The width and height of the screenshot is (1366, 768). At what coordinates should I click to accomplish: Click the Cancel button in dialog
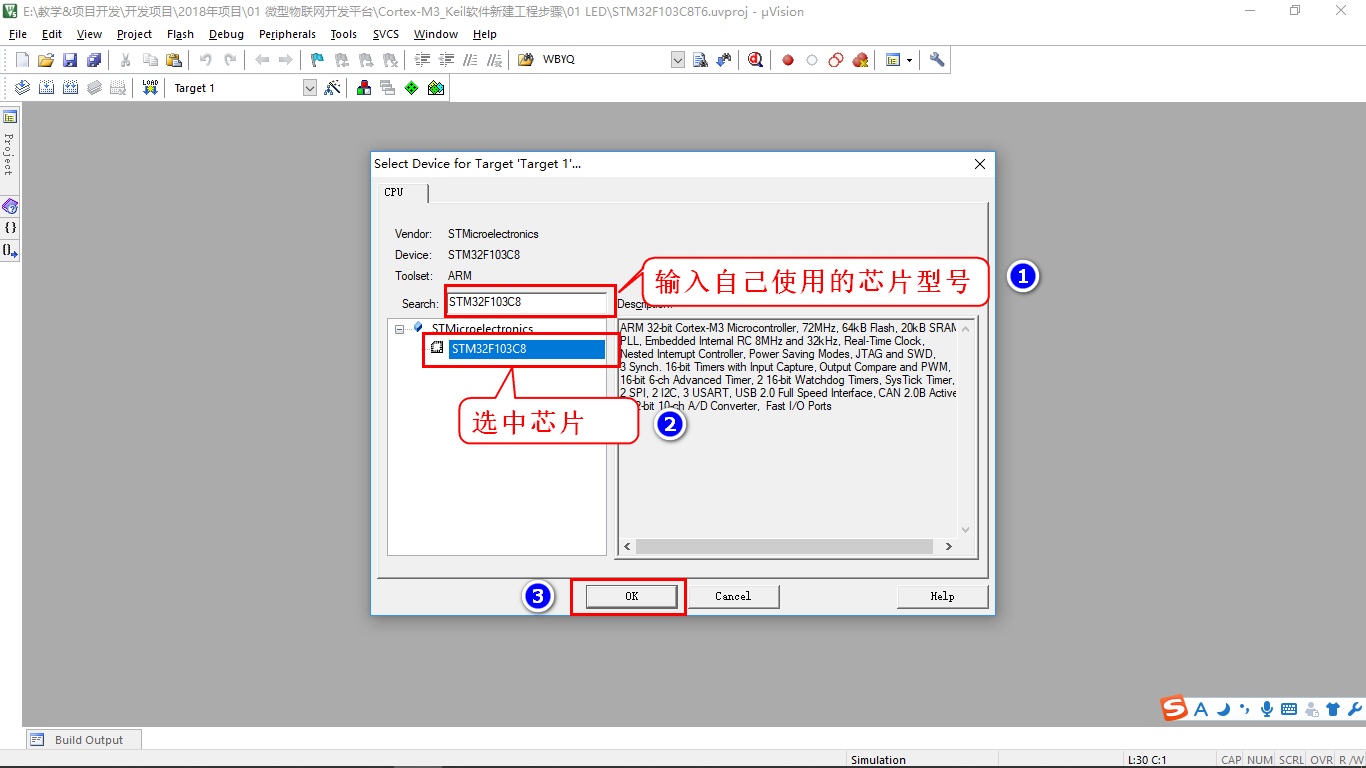733,596
